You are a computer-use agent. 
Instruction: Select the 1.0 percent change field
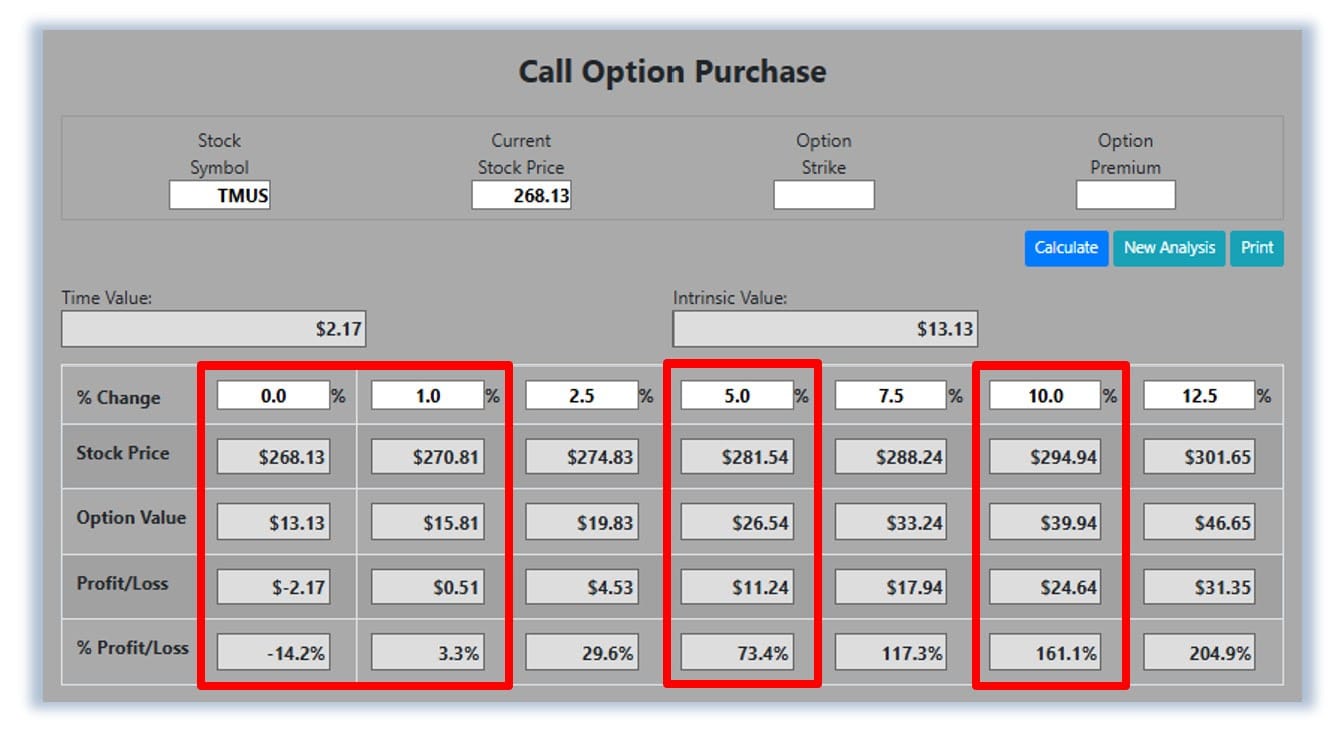427,396
